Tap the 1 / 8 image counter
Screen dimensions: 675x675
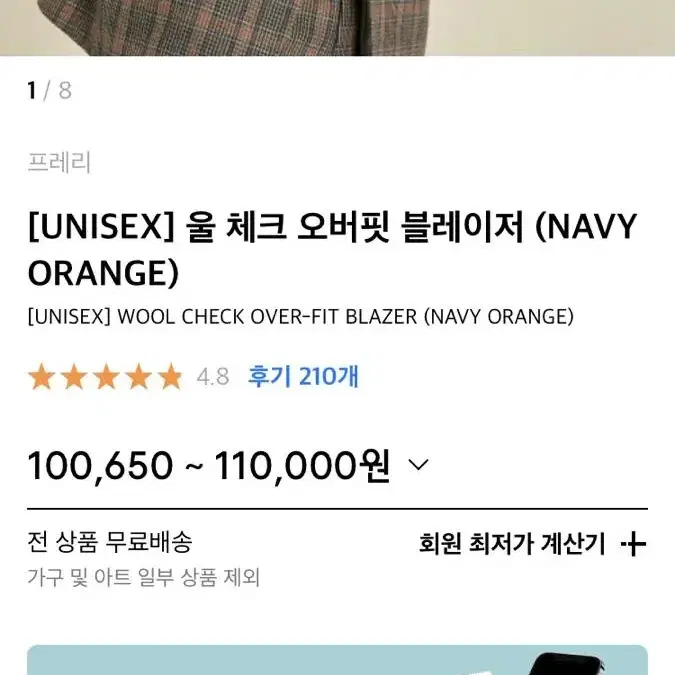point(49,90)
